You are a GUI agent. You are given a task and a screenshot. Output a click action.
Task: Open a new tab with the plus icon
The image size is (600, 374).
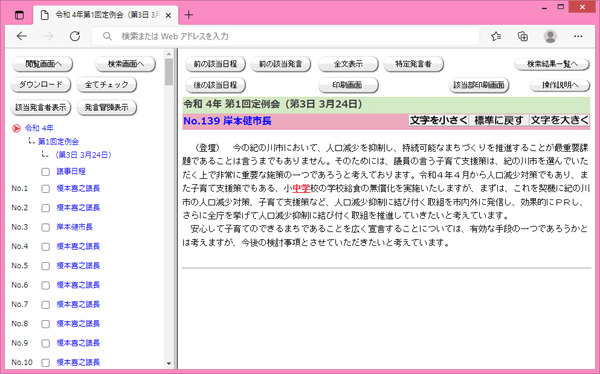(189, 15)
